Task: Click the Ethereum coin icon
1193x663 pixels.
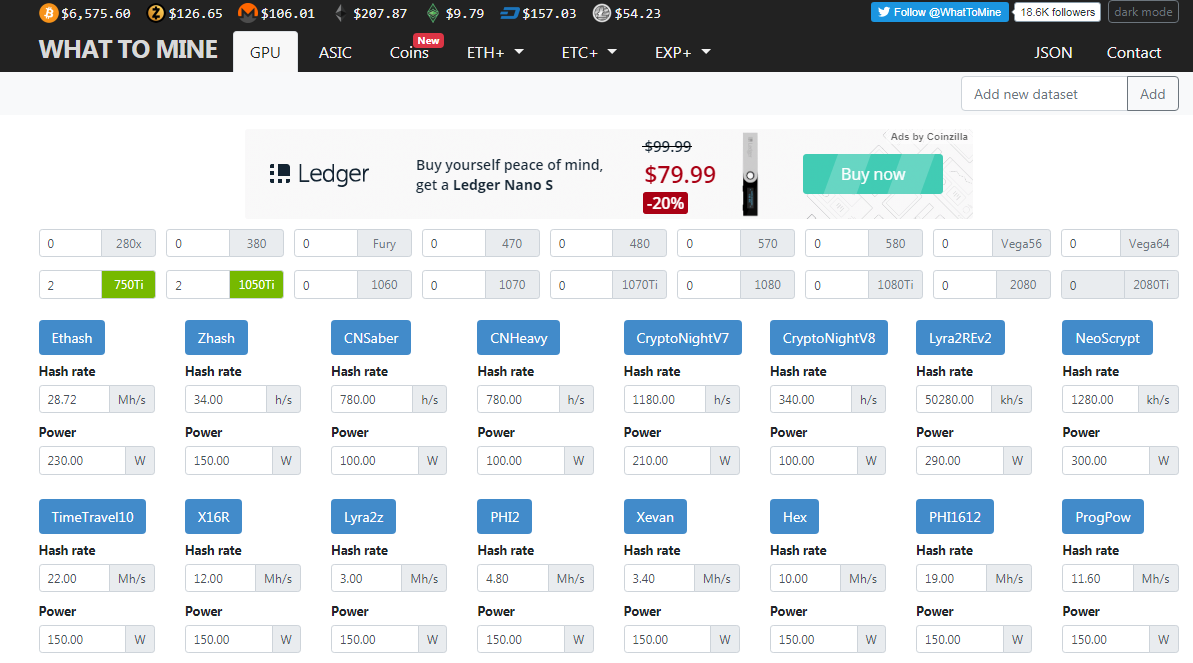Action: 340,13
